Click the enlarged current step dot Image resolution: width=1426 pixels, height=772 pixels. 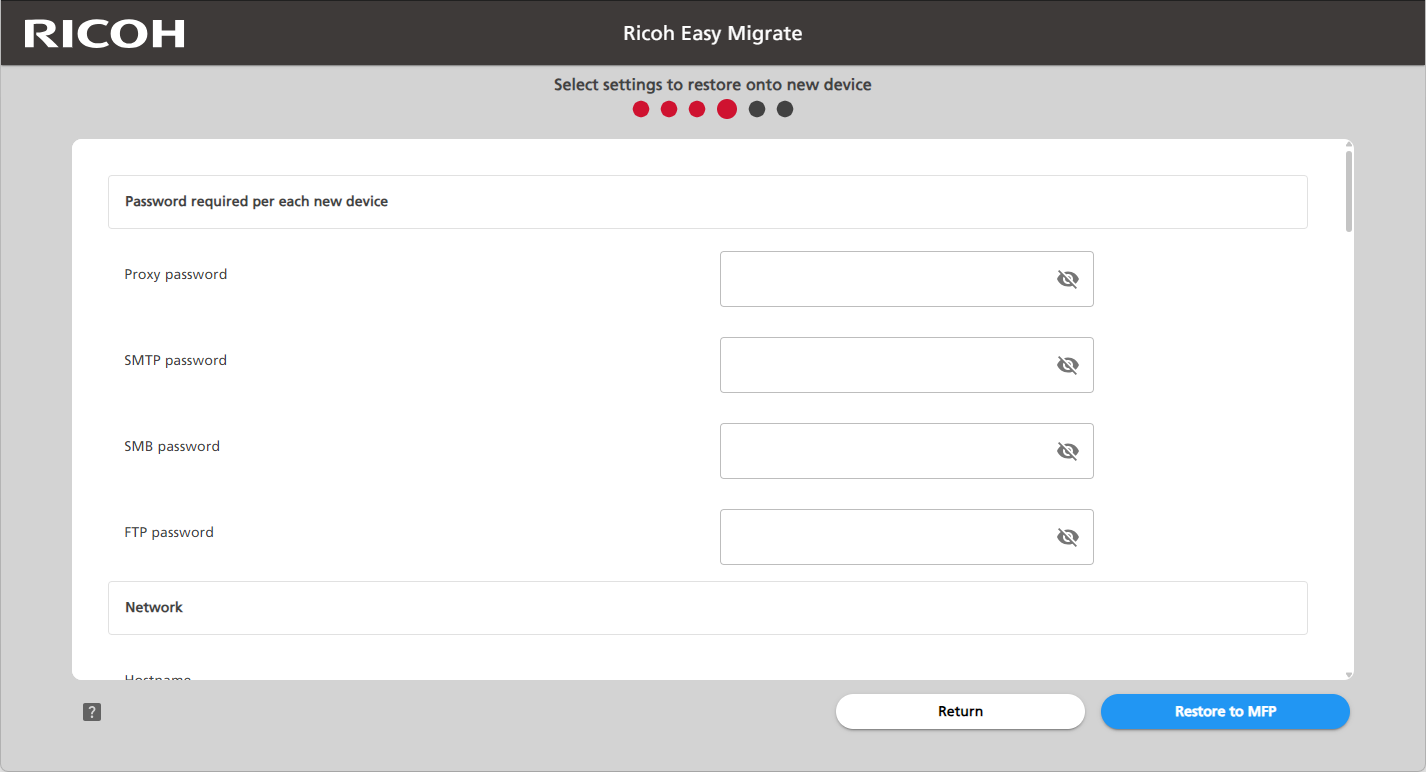pos(727,109)
